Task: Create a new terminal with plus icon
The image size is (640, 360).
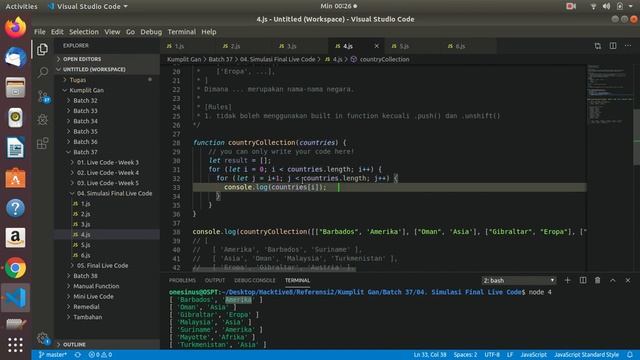Action: [x=567, y=280]
